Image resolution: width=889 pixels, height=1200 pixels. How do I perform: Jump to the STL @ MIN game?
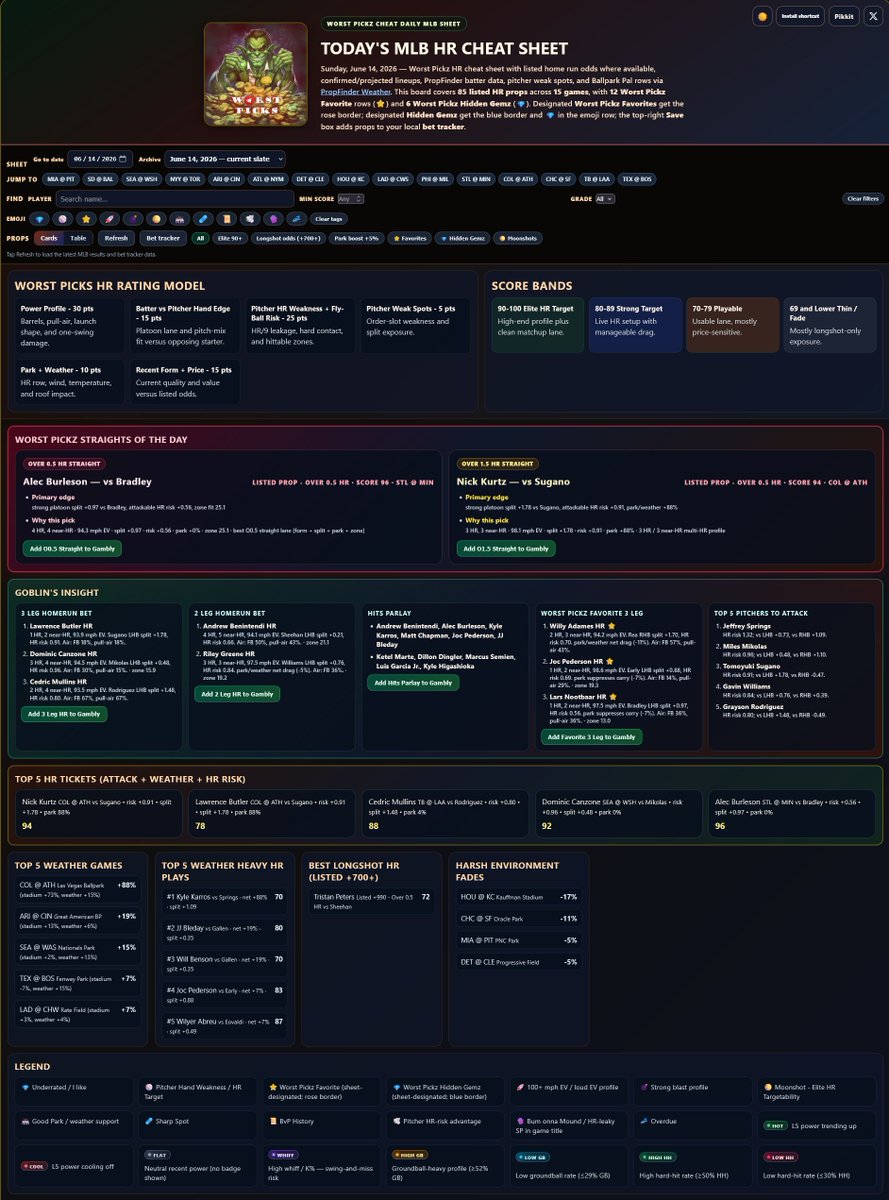(476, 179)
